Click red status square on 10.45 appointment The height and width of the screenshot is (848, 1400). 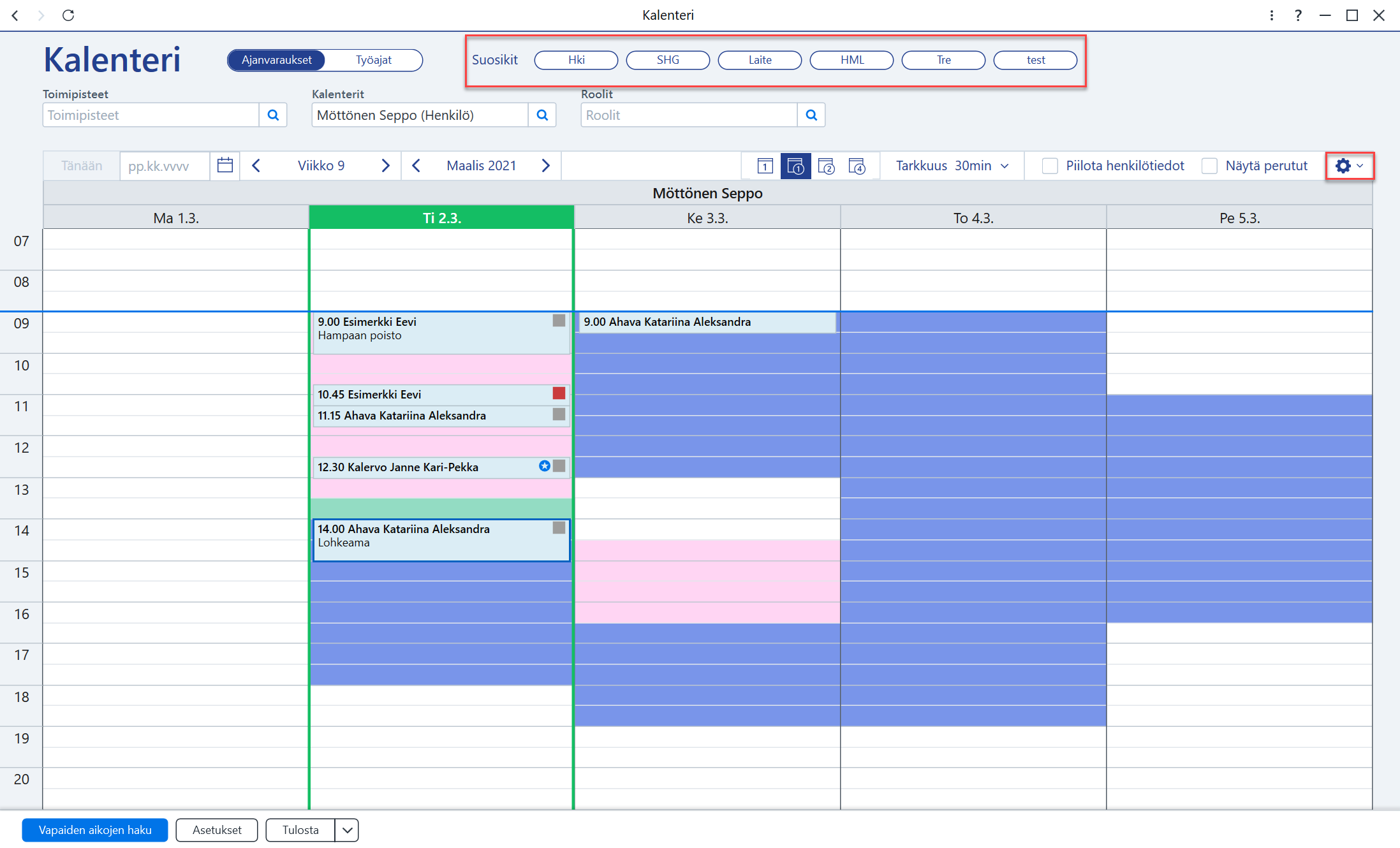point(559,393)
